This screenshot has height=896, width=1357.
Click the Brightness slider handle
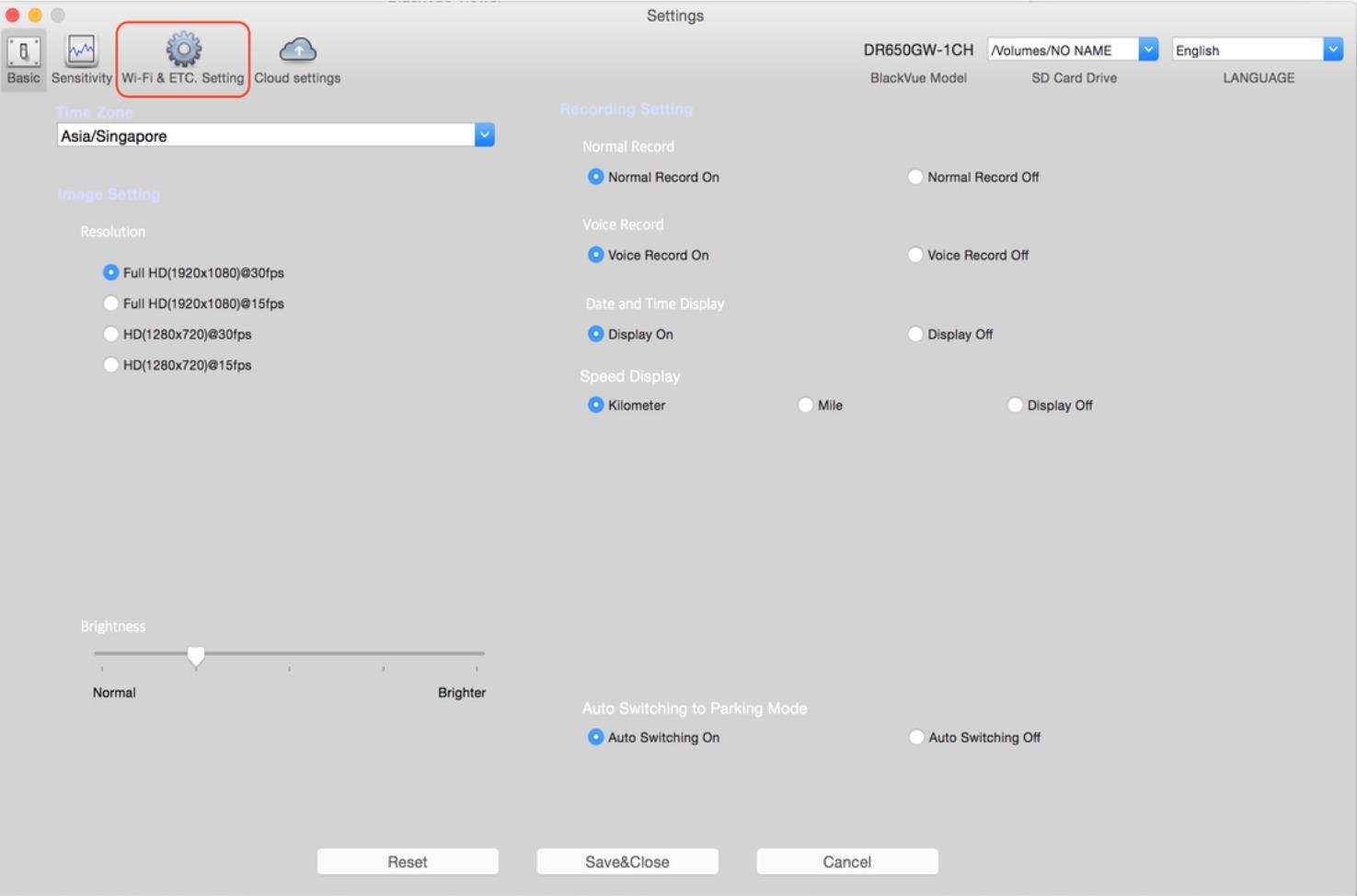click(x=196, y=655)
